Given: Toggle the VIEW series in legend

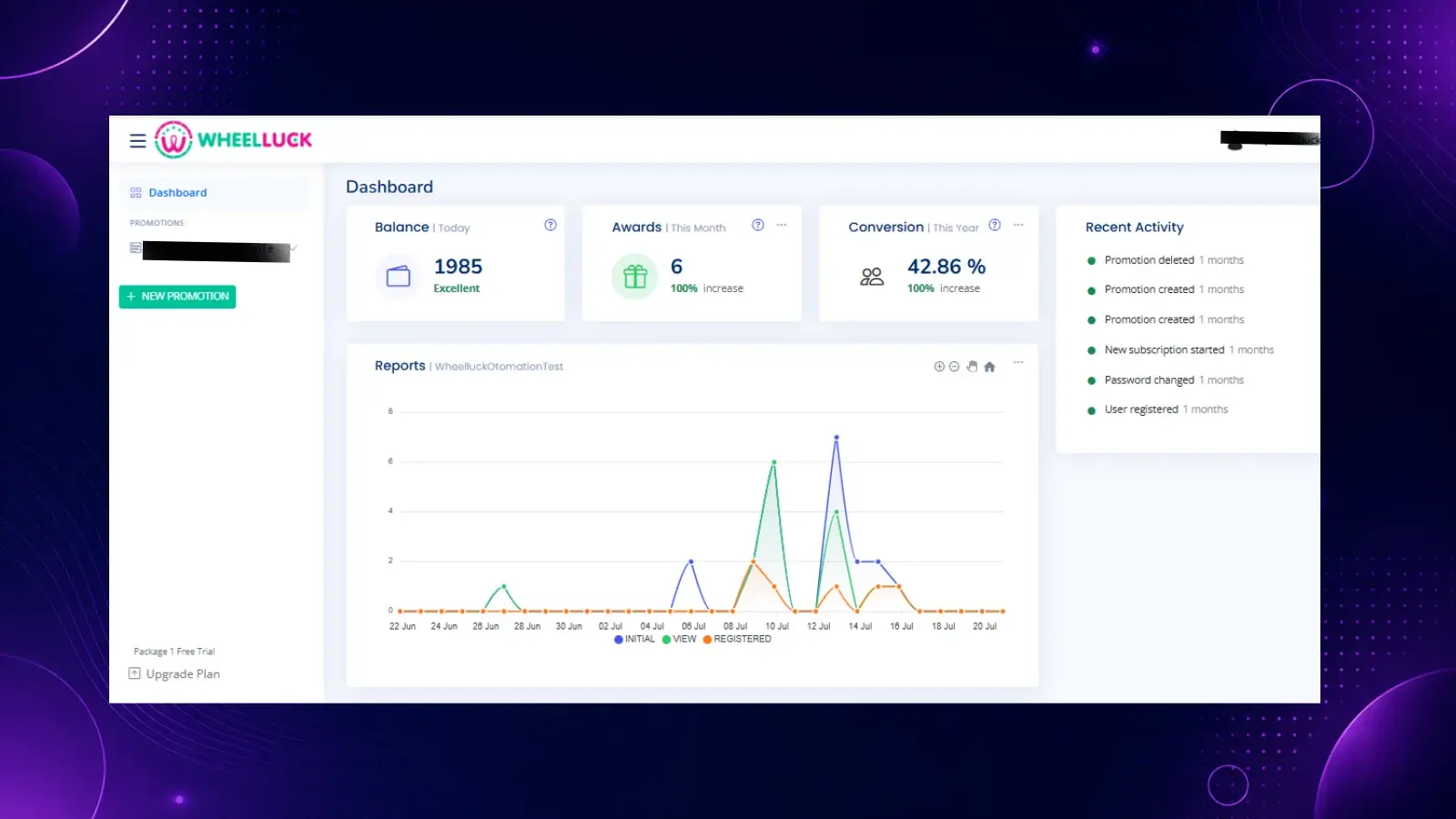Looking at the screenshot, I should (680, 640).
